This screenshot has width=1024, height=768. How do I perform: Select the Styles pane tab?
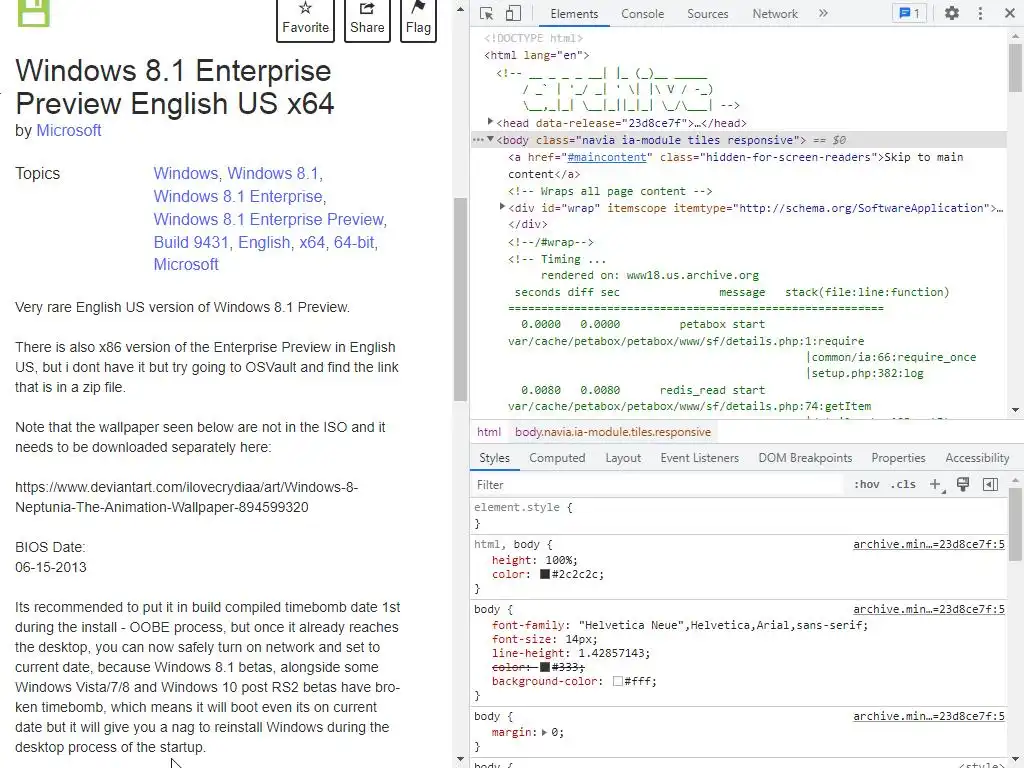coord(494,458)
